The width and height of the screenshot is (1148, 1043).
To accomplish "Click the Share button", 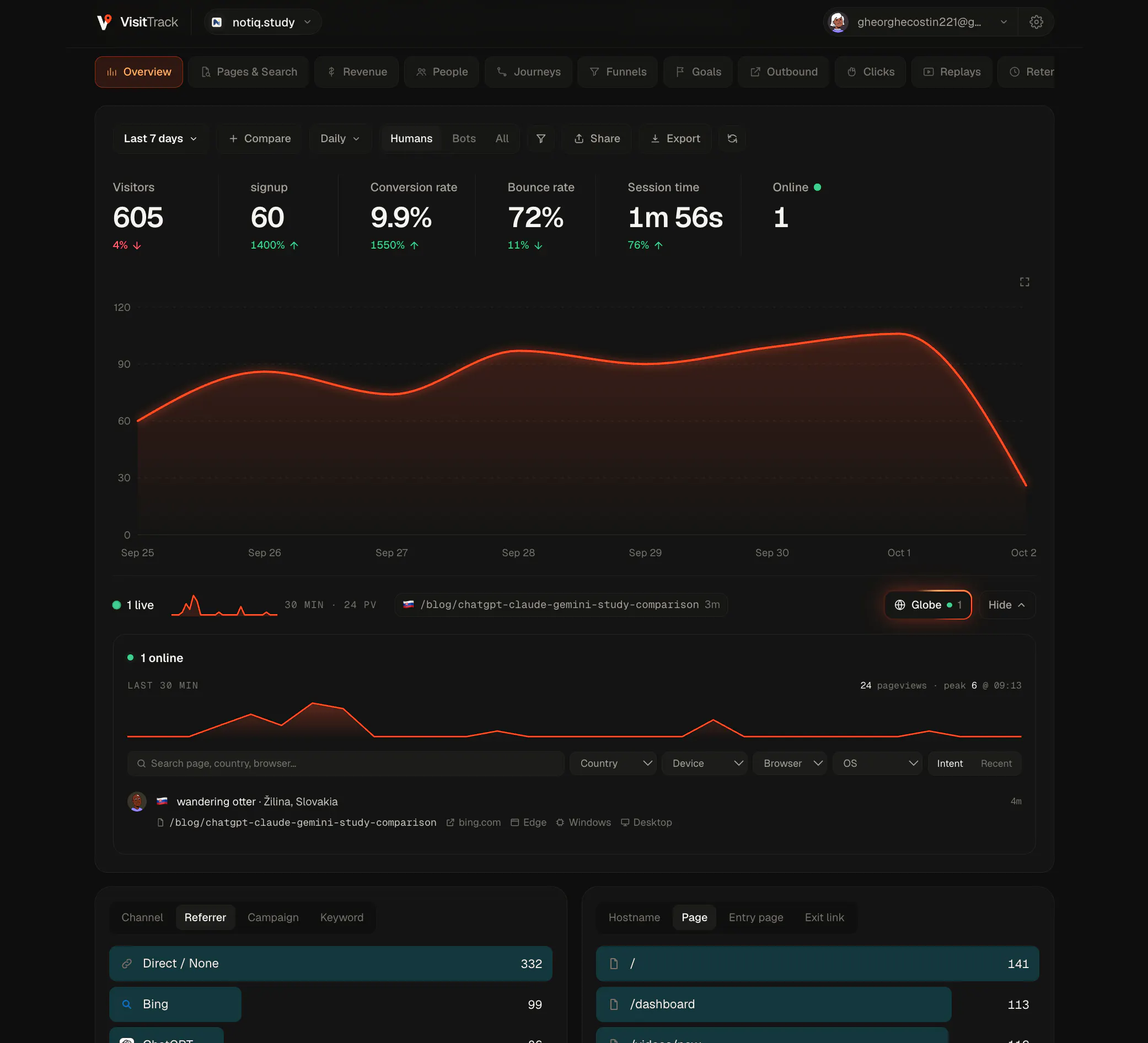I will click(x=597, y=138).
